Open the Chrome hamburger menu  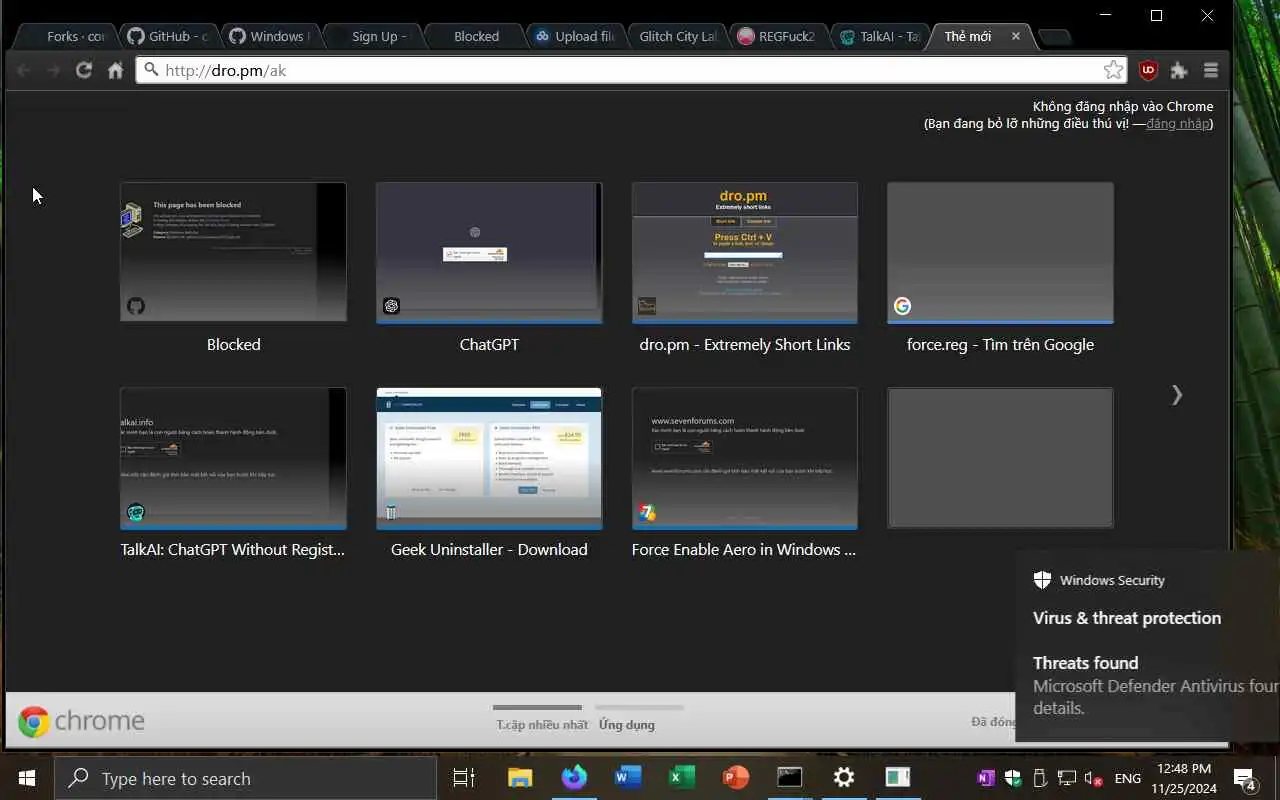pyautogui.click(x=1211, y=70)
